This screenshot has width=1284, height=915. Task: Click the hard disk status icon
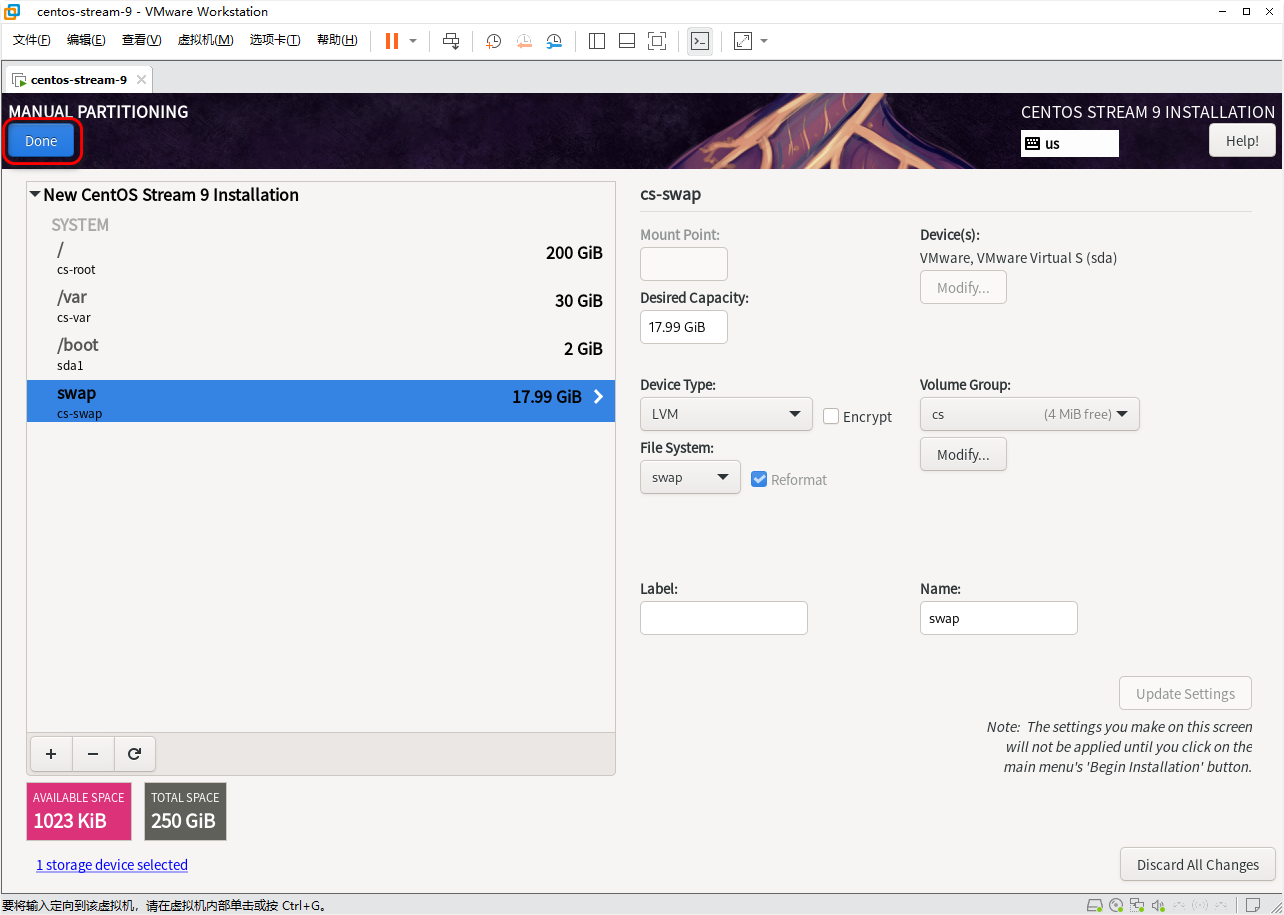coord(1094,906)
